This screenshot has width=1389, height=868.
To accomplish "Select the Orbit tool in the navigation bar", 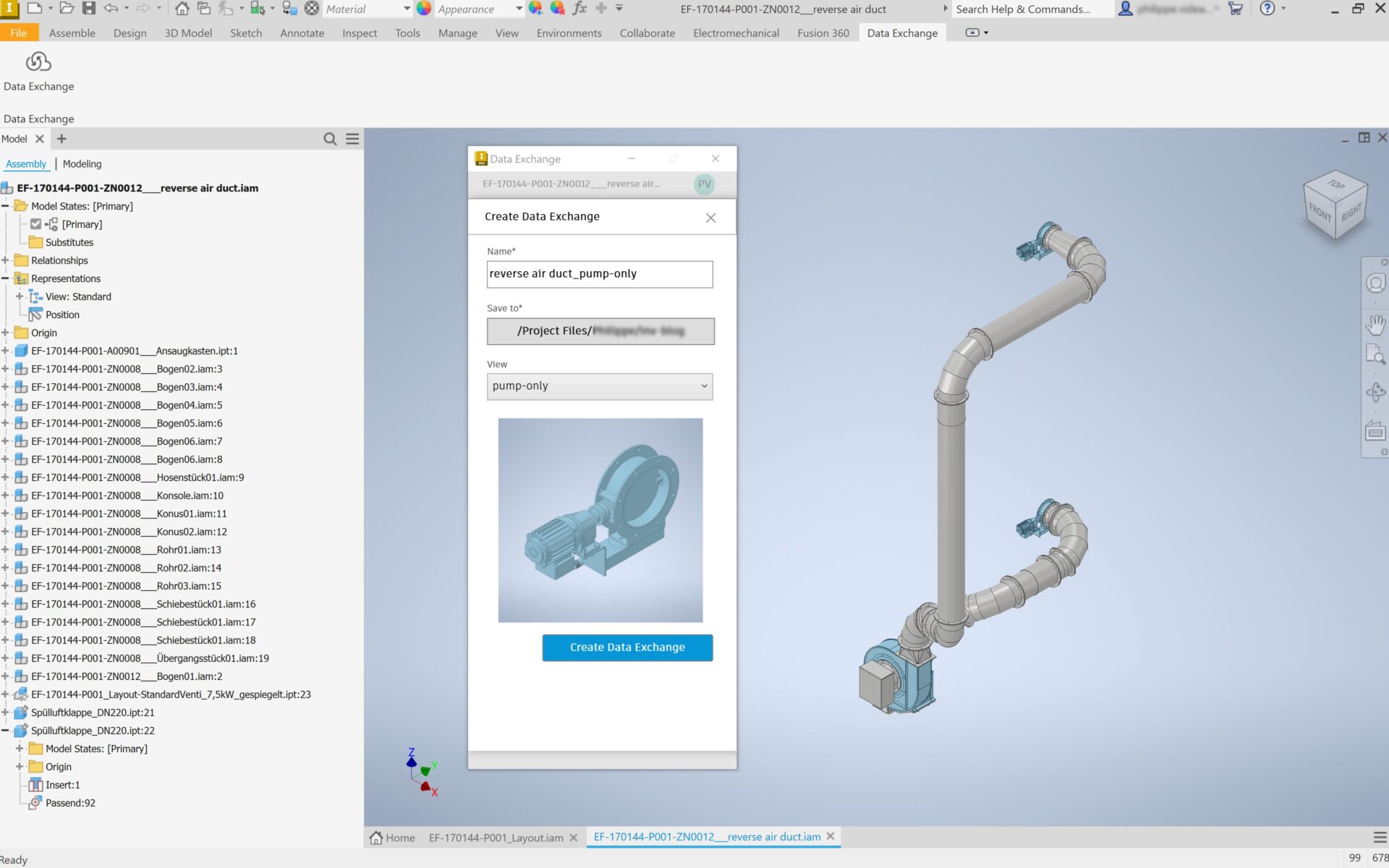I will tap(1375, 393).
